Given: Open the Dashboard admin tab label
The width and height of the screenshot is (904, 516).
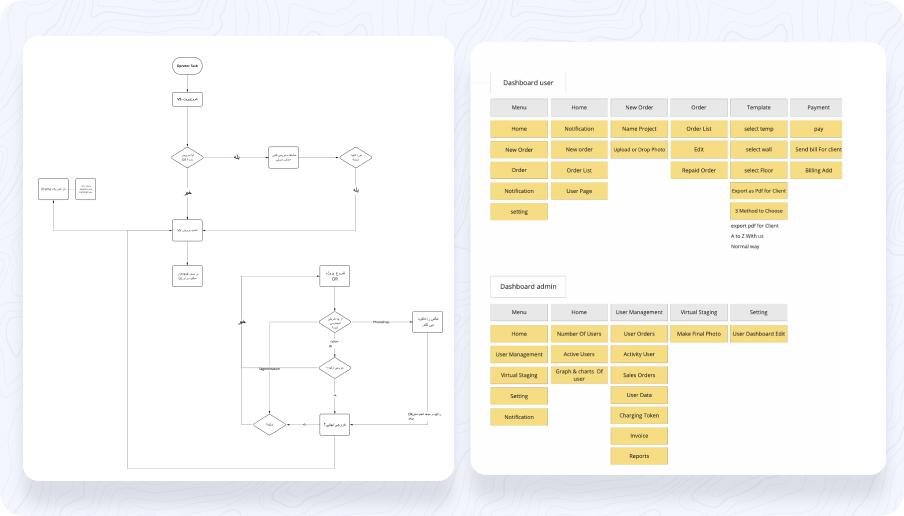Looking at the screenshot, I should pyautogui.click(x=529, y=287).
